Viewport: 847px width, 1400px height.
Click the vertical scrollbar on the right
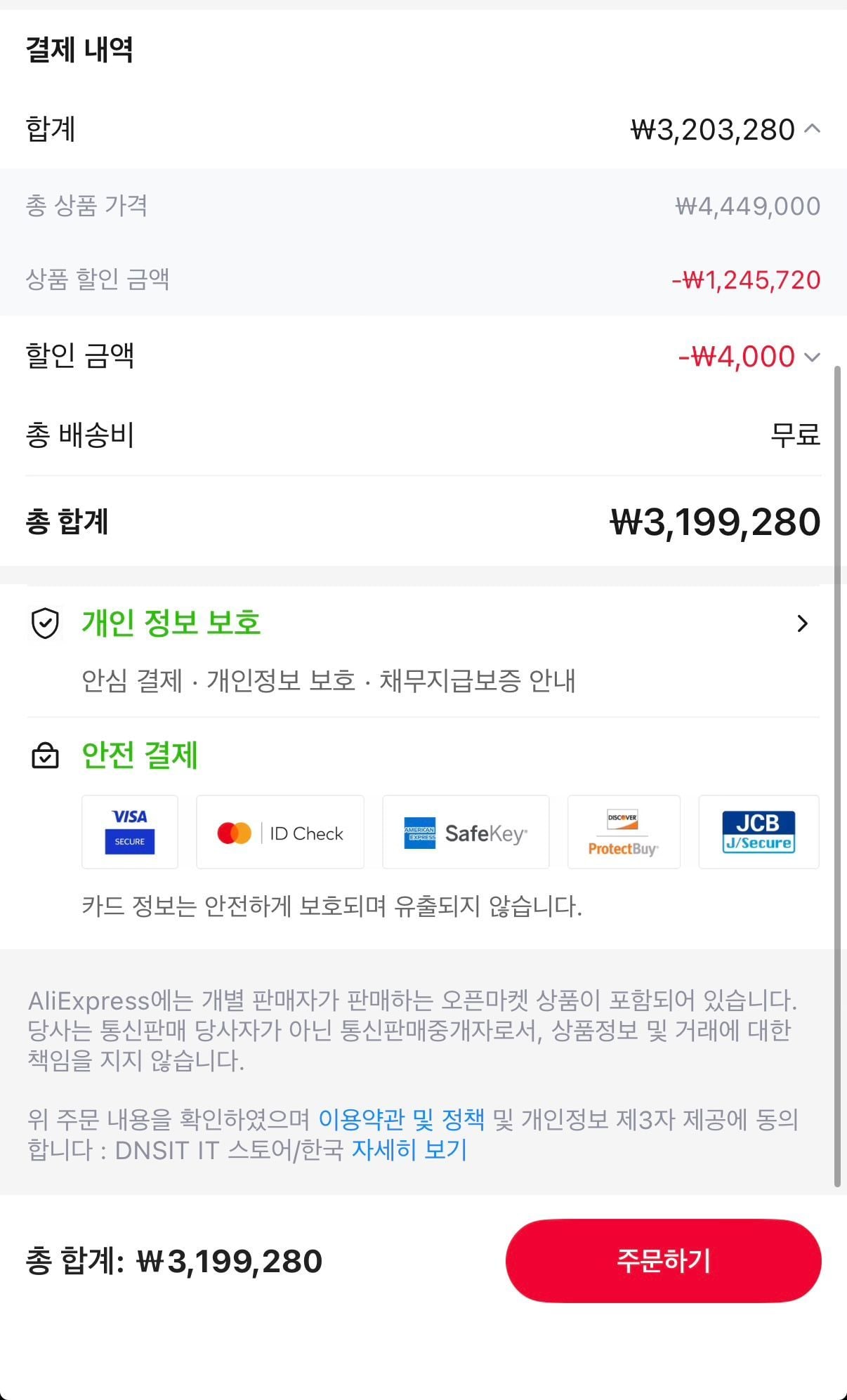pos(837,772)
